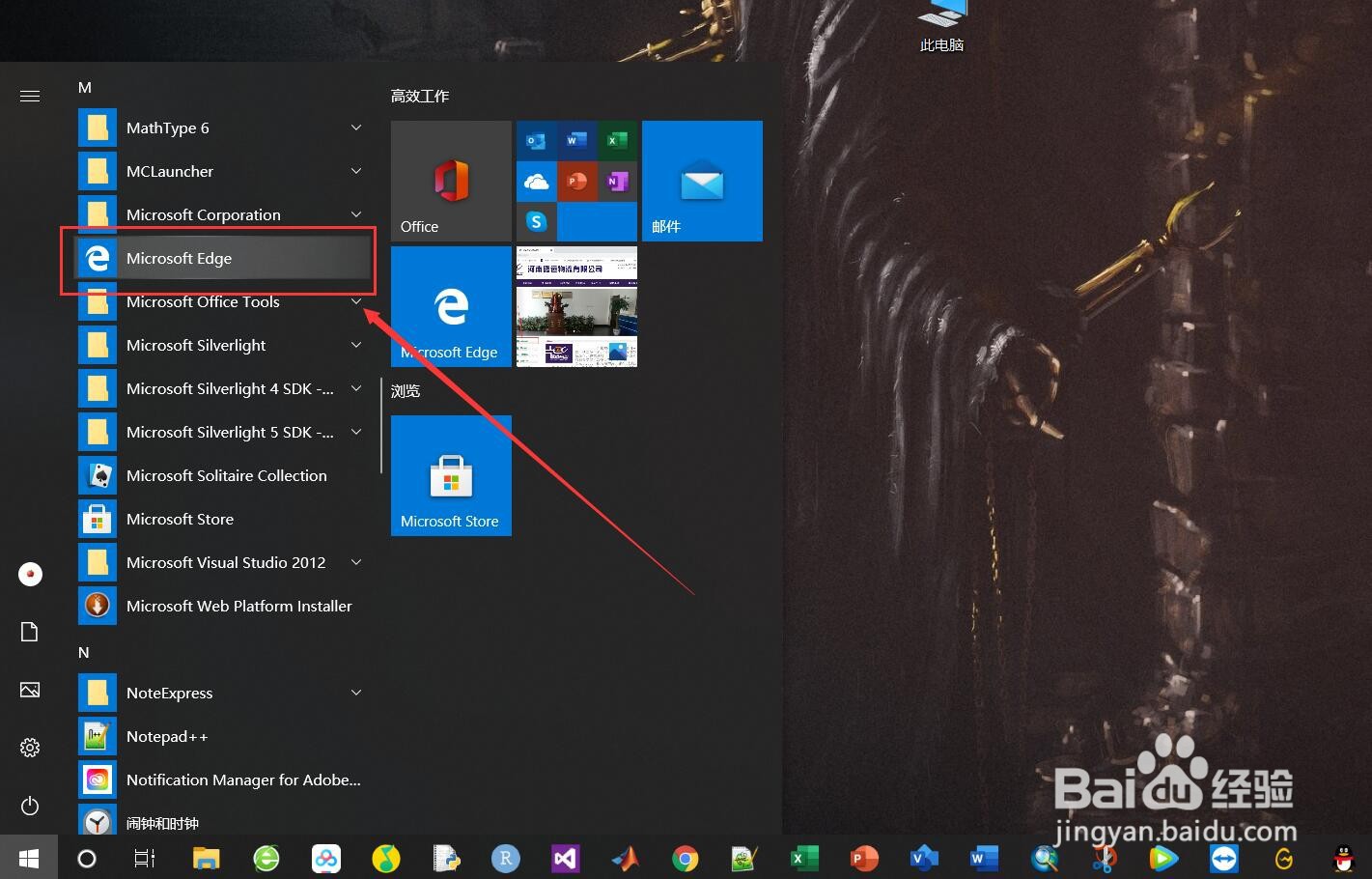
Task: Open the Microsoft Office Tools folder entry
Action: 224,301
